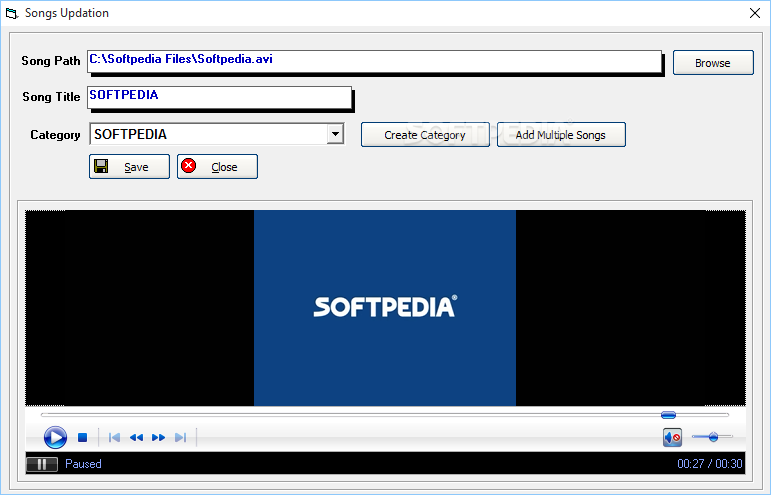Image resolution: width=771 pixels, height=495 pixels.
Task: Close the Songs Updation window
Action: [x=755, y=13]
